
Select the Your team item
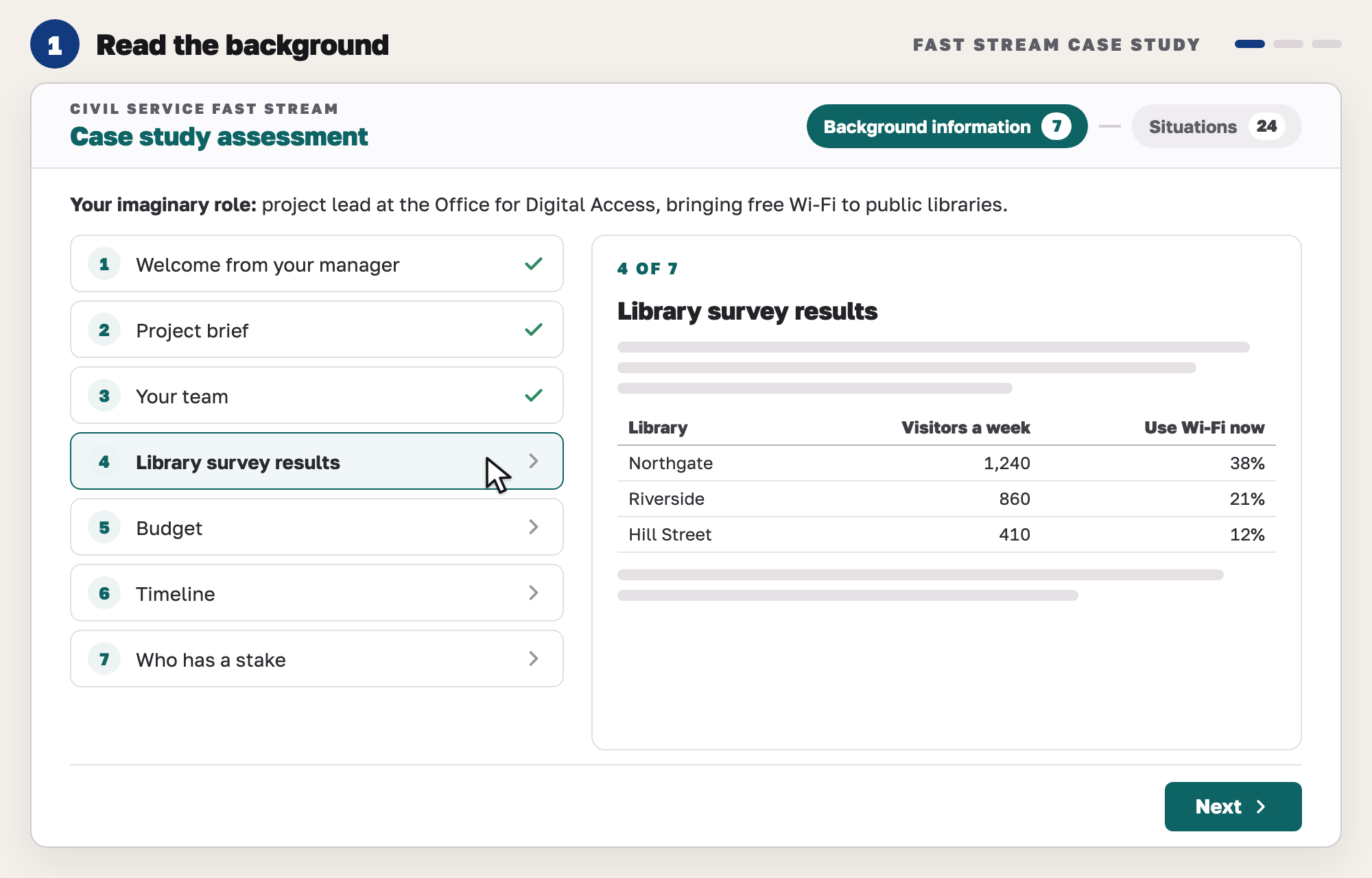(316, 396)
